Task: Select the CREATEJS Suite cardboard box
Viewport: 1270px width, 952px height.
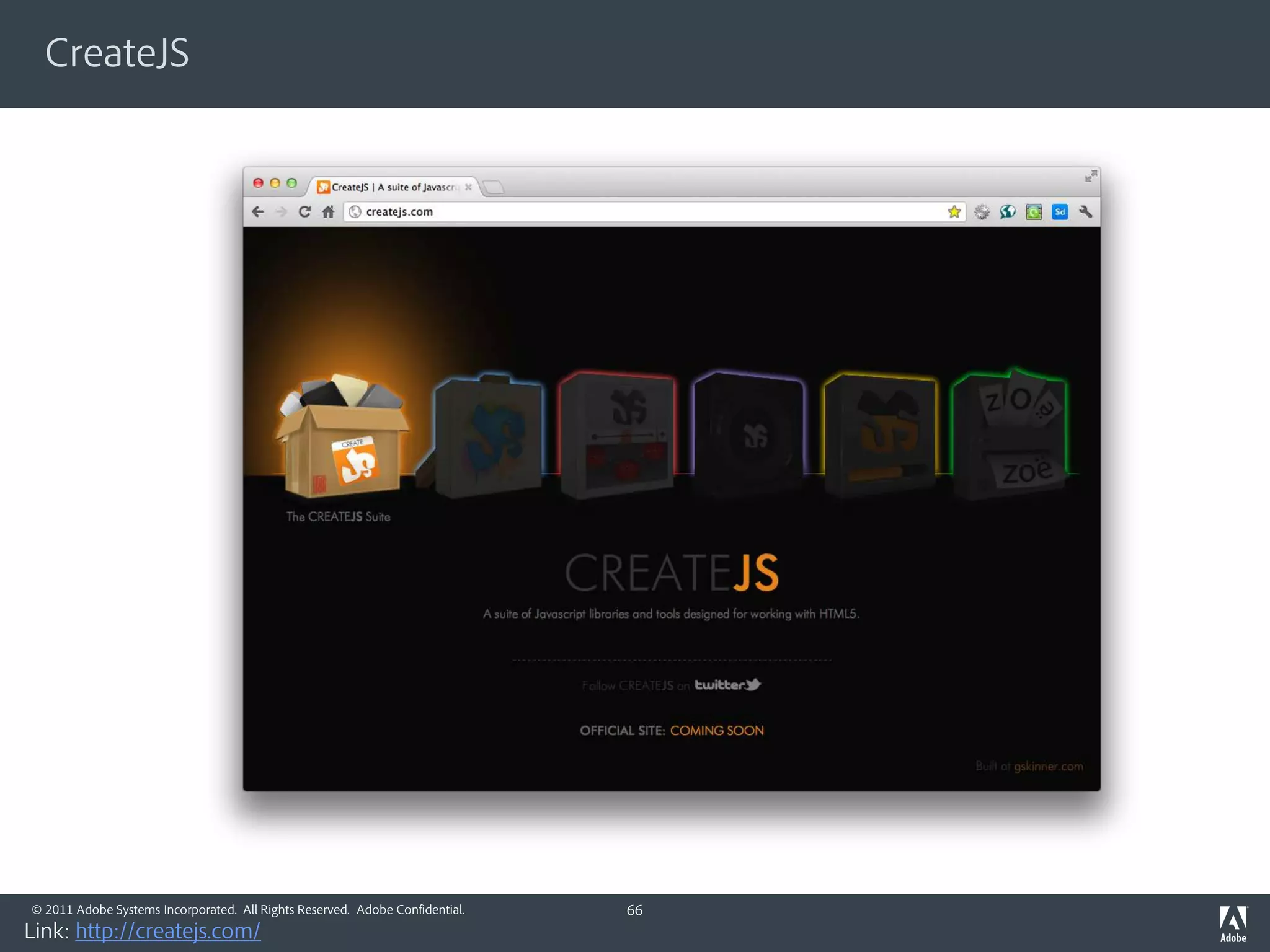Action: click(x=342, y=435)
